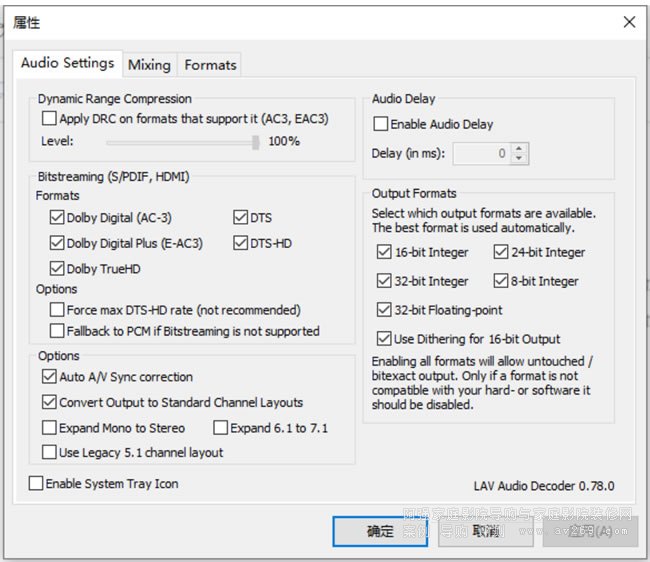Click the 确定 confirm button

click(380, 531)
